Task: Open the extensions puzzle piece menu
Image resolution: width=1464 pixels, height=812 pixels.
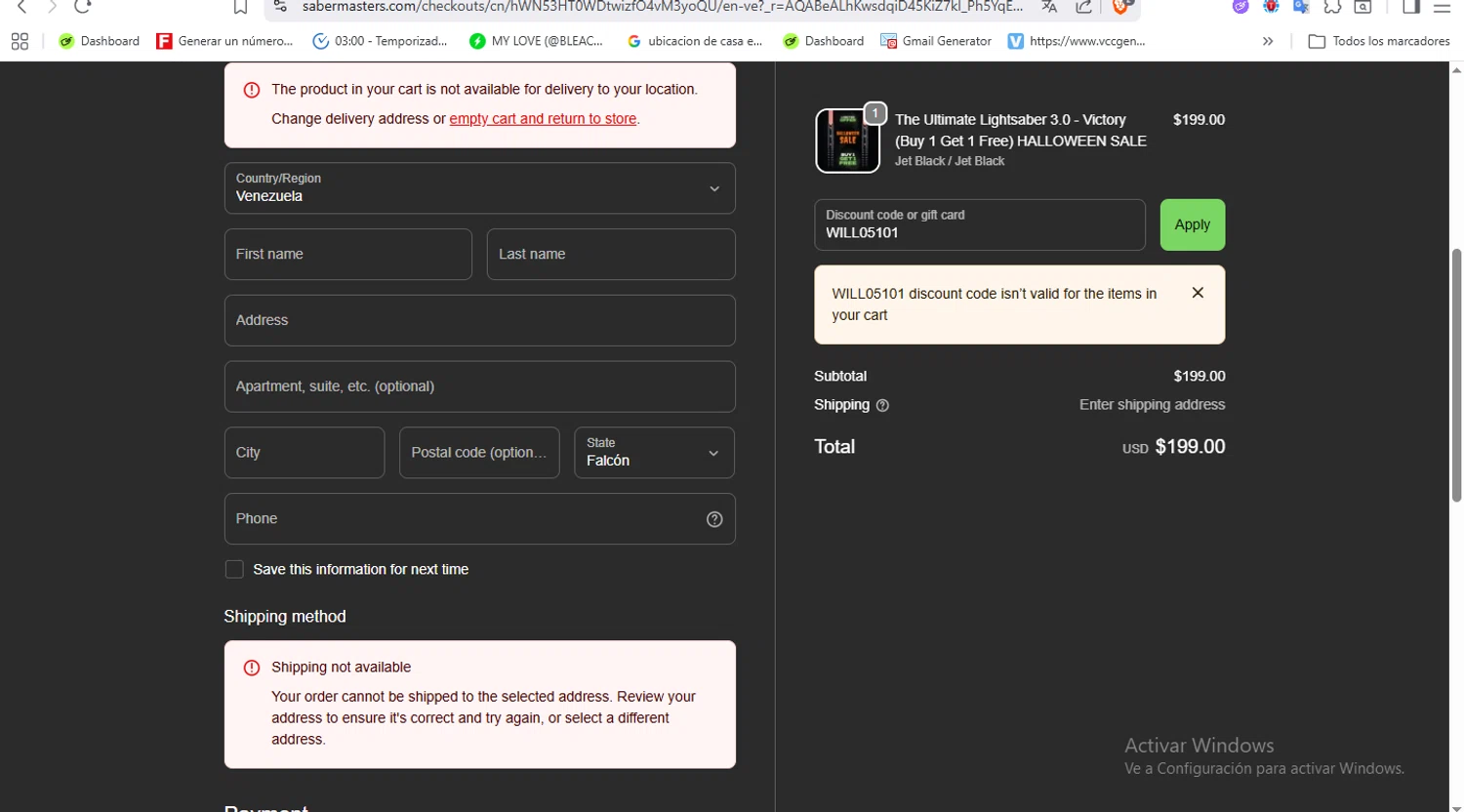Action: pos(1332,7)
